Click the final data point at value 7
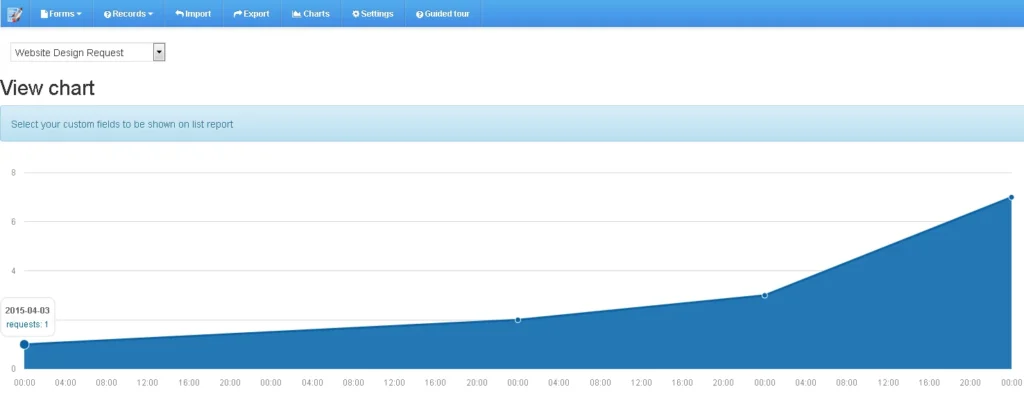The image size is (1024, 414). [1011, 197]
